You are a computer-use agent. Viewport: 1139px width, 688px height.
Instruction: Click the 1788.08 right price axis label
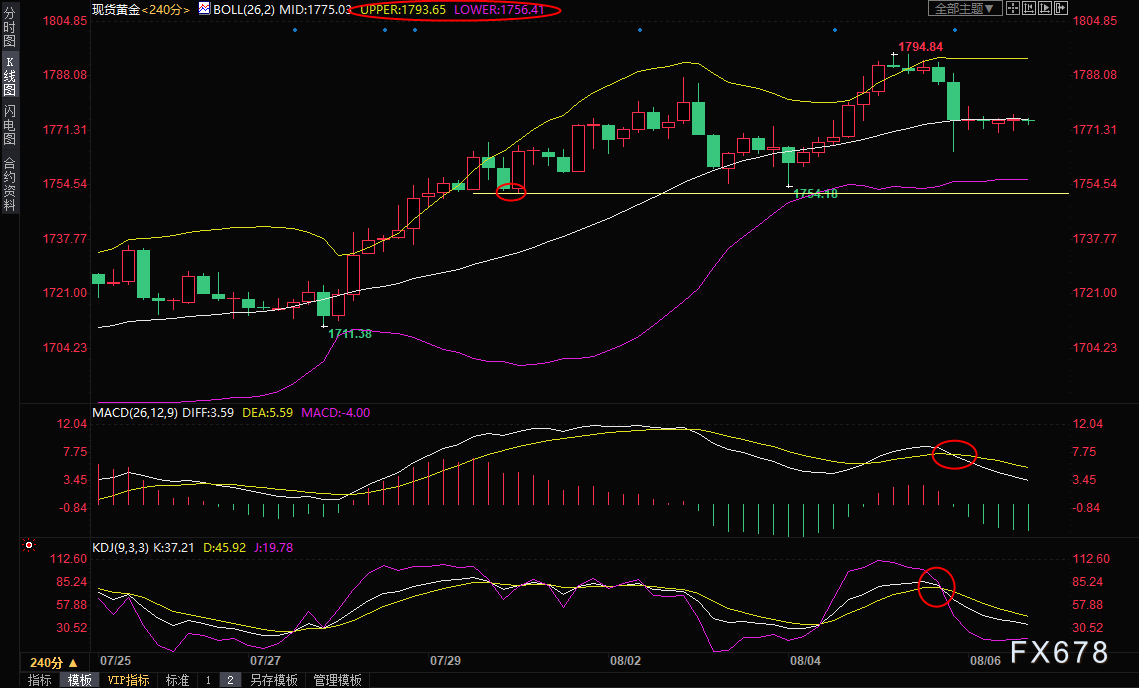pos(1095,75)
